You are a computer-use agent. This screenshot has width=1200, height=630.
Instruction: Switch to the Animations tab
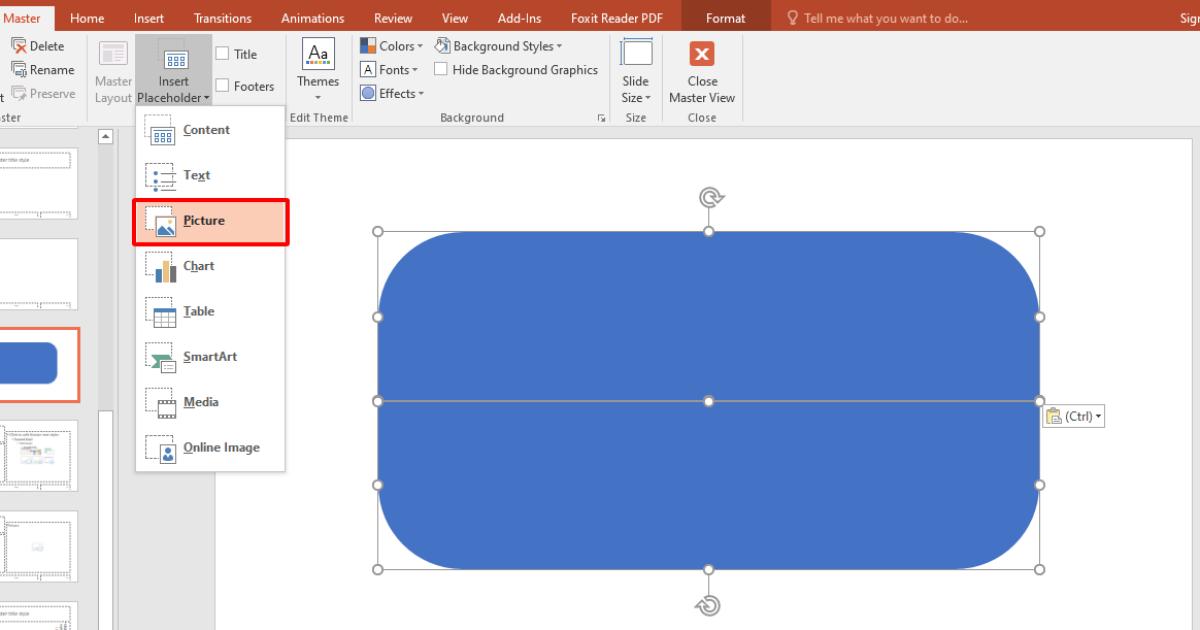pos(312,17)
